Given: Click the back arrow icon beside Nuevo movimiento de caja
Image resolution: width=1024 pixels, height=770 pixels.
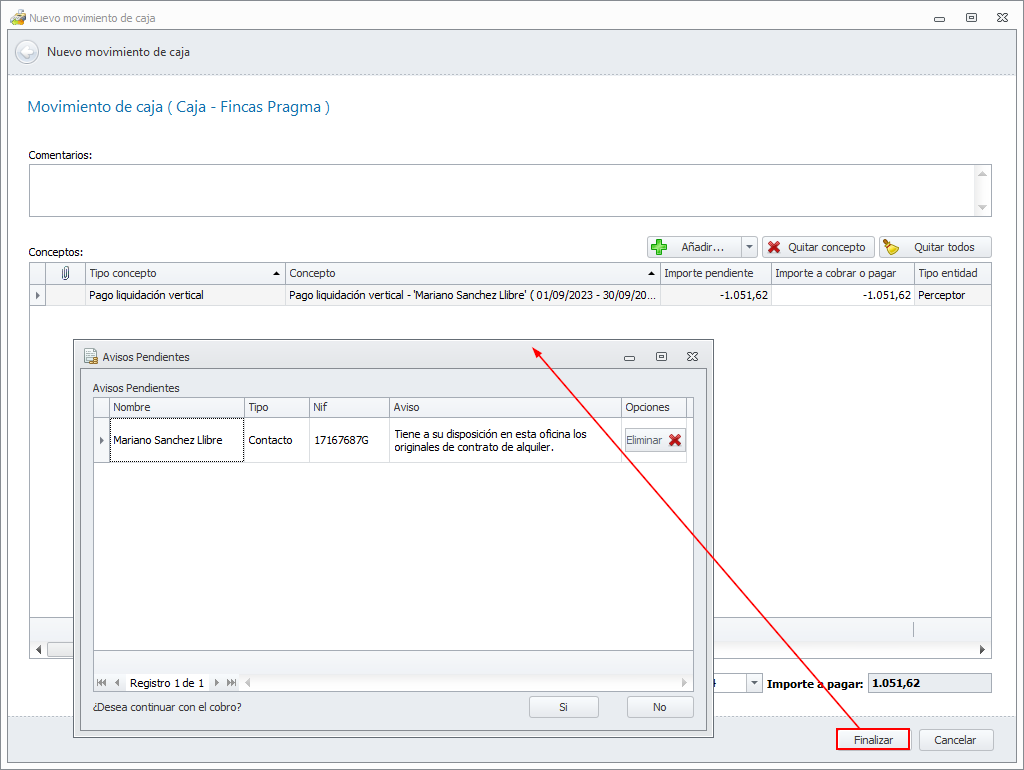Looking at the screenshot, I should click(27, 52).
